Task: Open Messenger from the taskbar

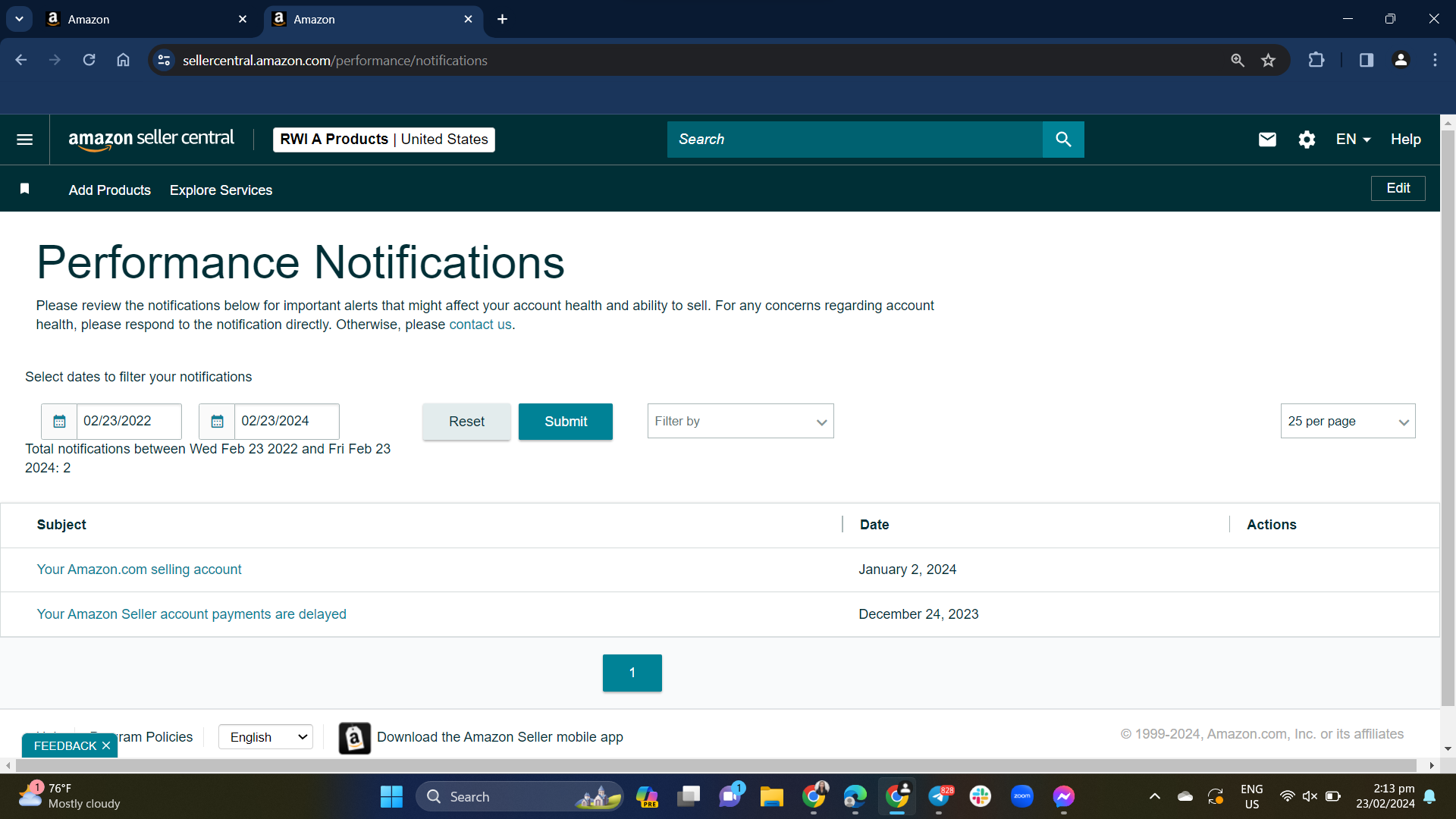Action: click(1063, 797)
